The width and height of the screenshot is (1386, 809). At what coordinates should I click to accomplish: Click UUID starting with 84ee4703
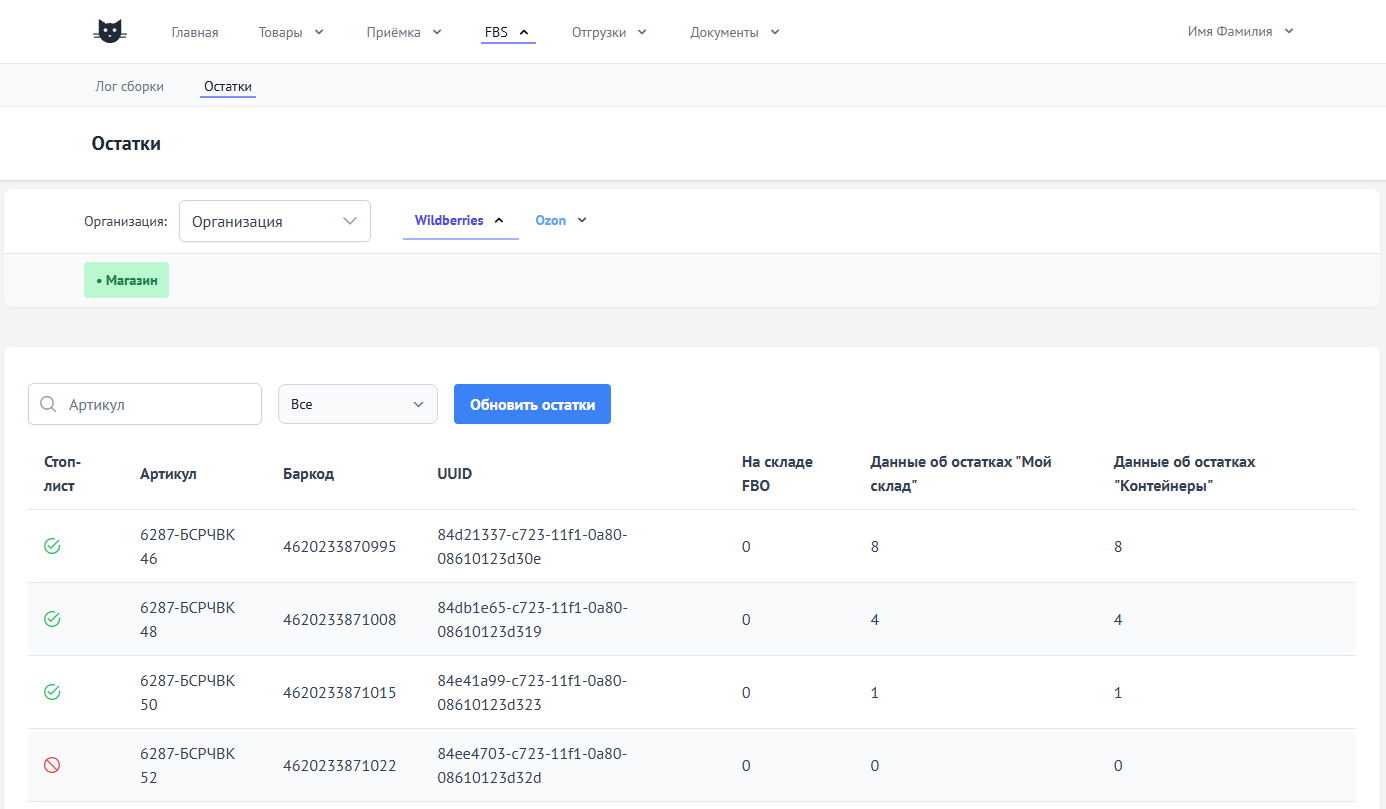point(532,766)
